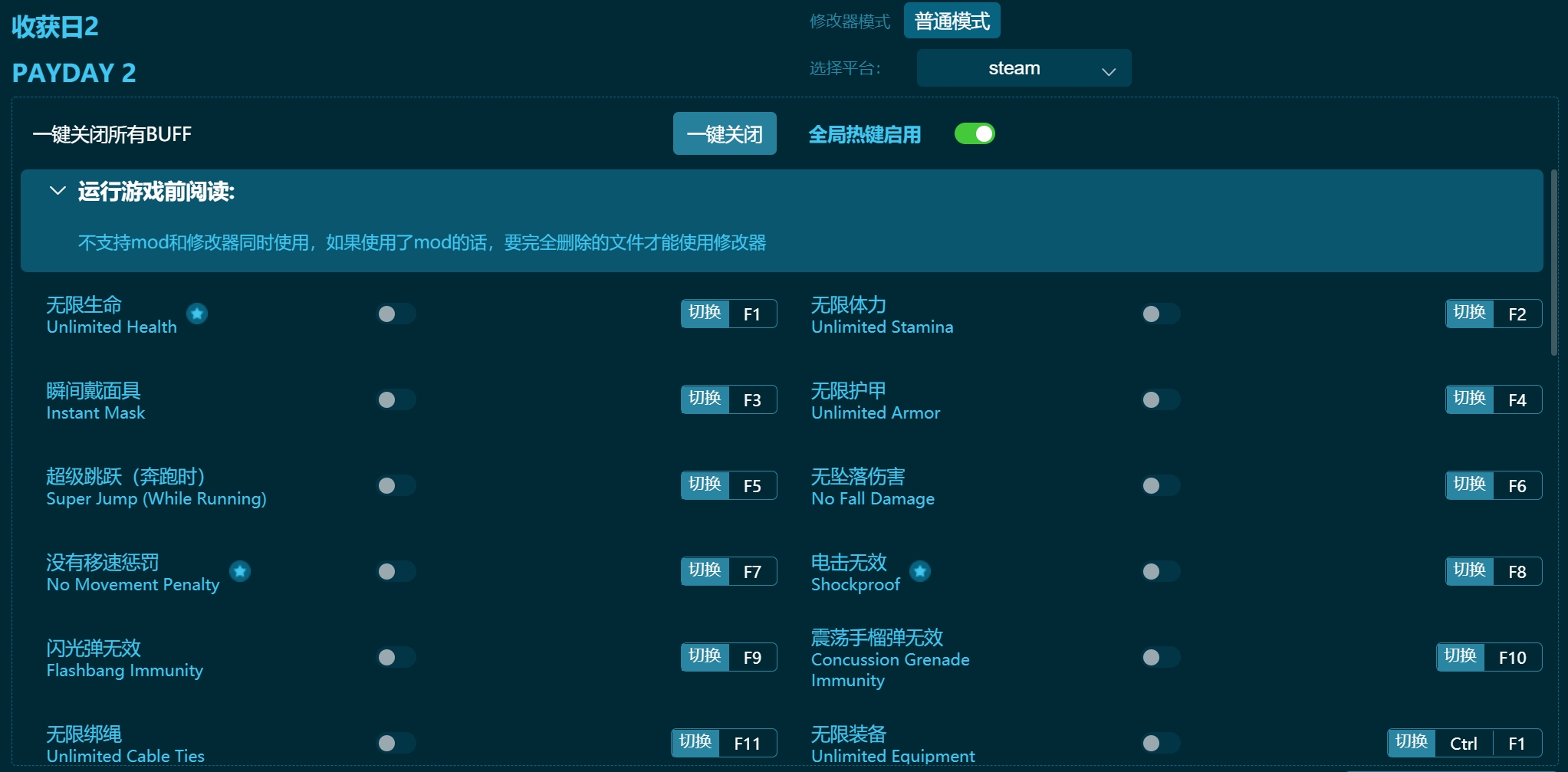Enable Flashbang Immunity switch

396,657
